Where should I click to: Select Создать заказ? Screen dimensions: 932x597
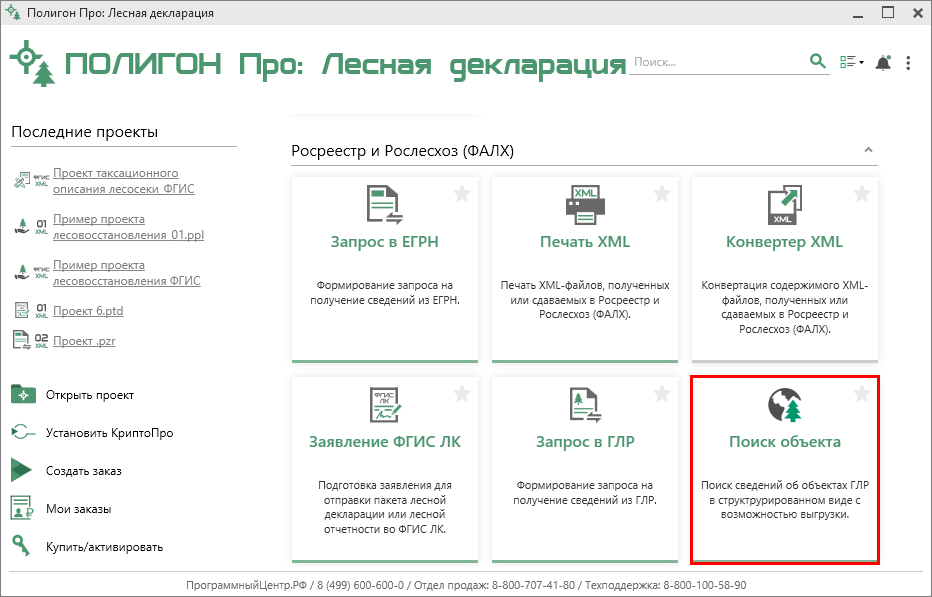pos(84,471)
